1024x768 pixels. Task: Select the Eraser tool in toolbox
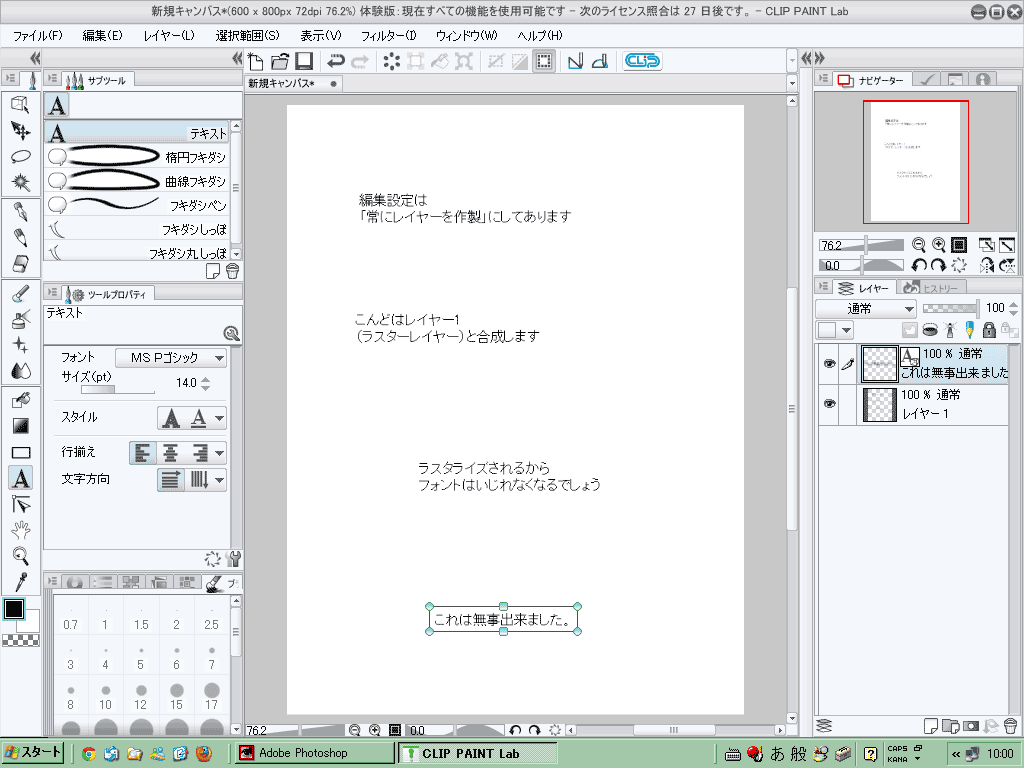click(20, 263)
